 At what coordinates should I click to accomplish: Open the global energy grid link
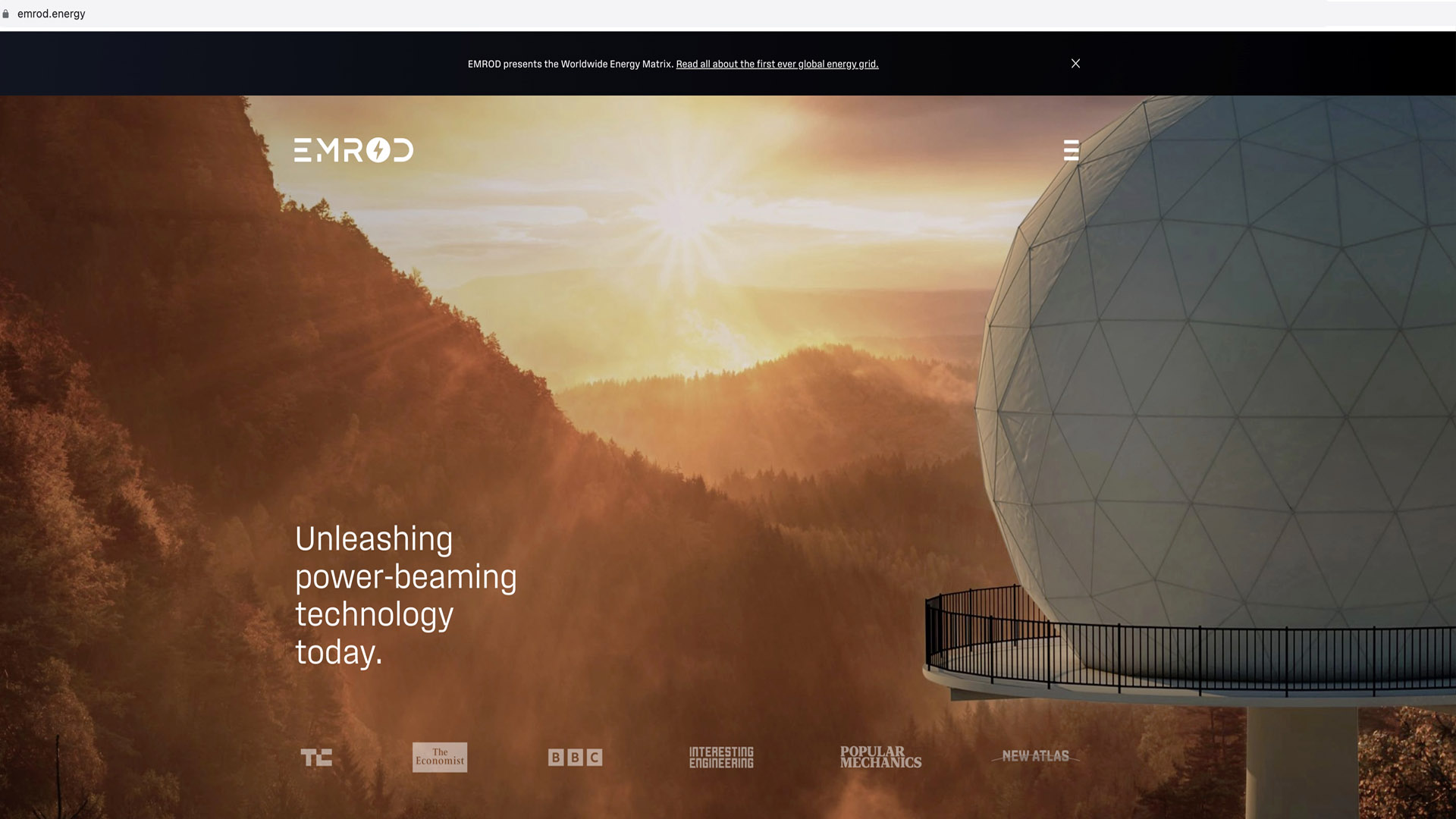(777, 64)
